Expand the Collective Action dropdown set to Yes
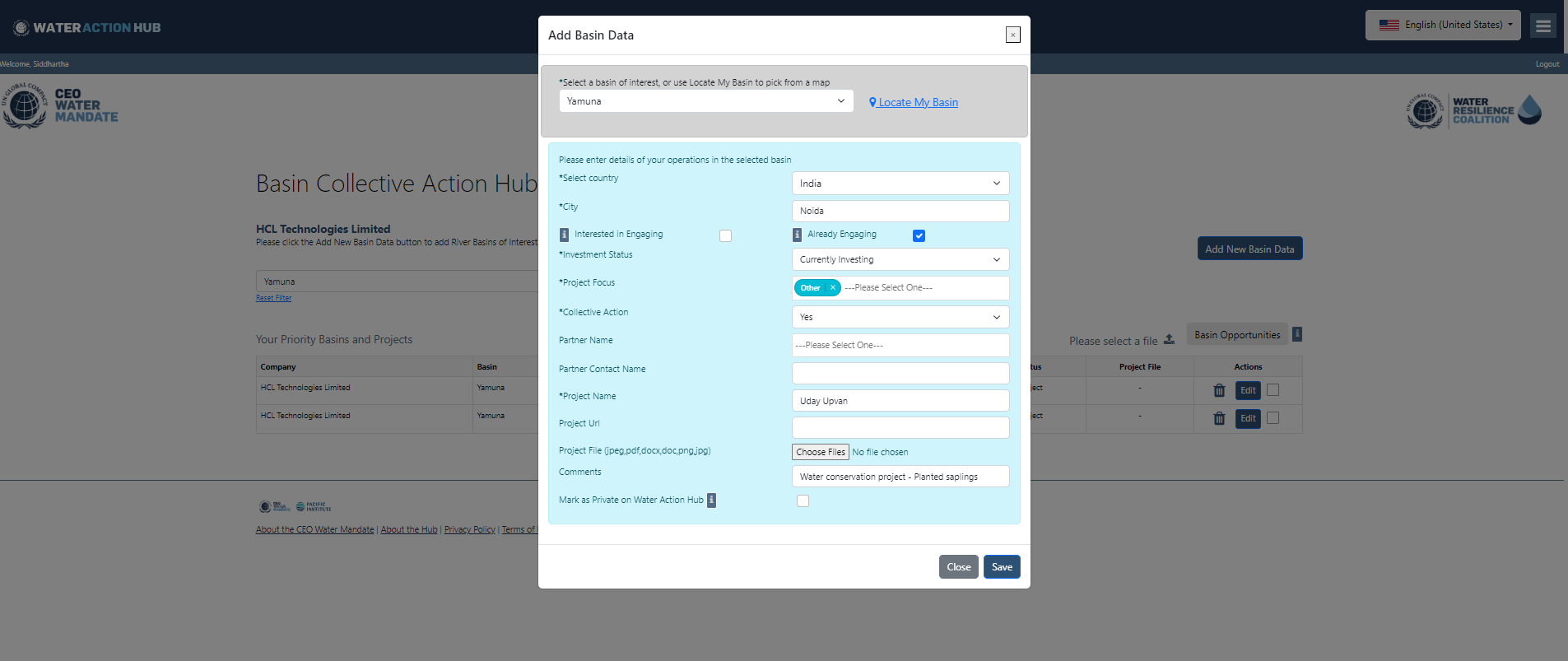 [900, 317]
